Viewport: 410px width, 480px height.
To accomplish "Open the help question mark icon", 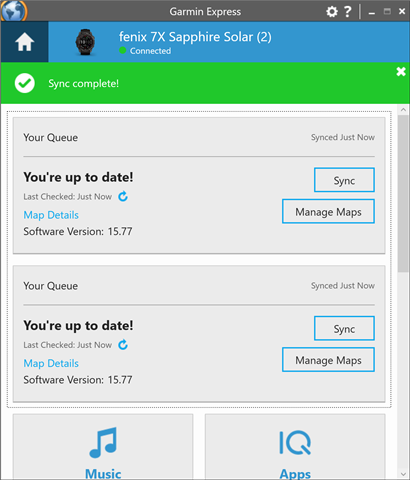I will [347, 11].
